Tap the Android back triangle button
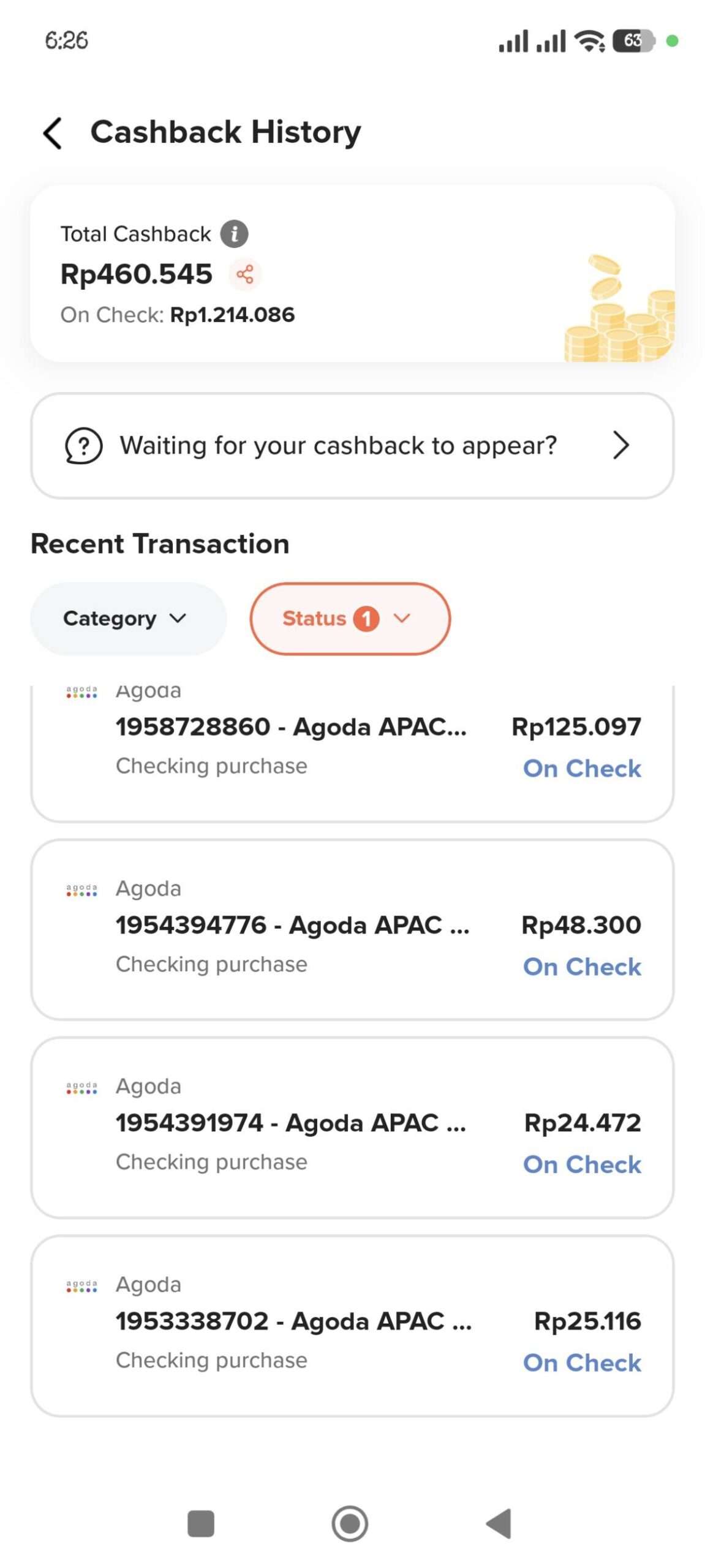 pos(499,1523)
